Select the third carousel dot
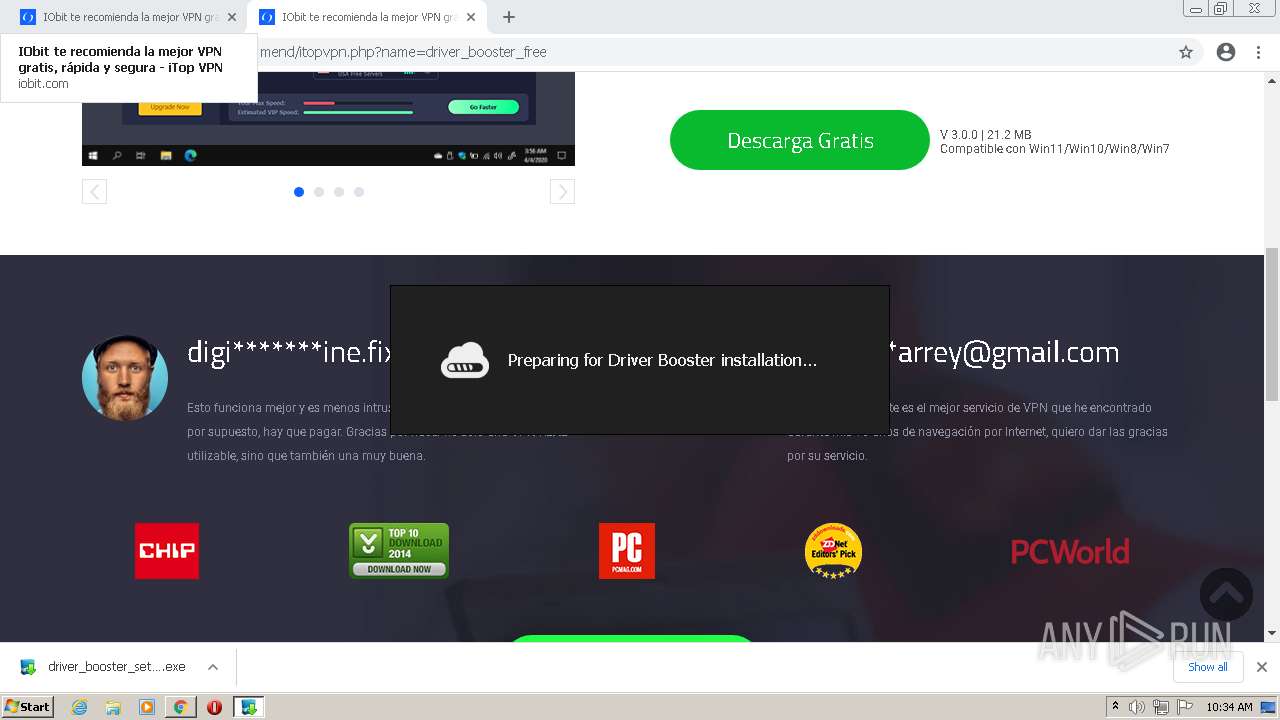Viewport: 1280px width, 720px height. (x=339, y=192)
